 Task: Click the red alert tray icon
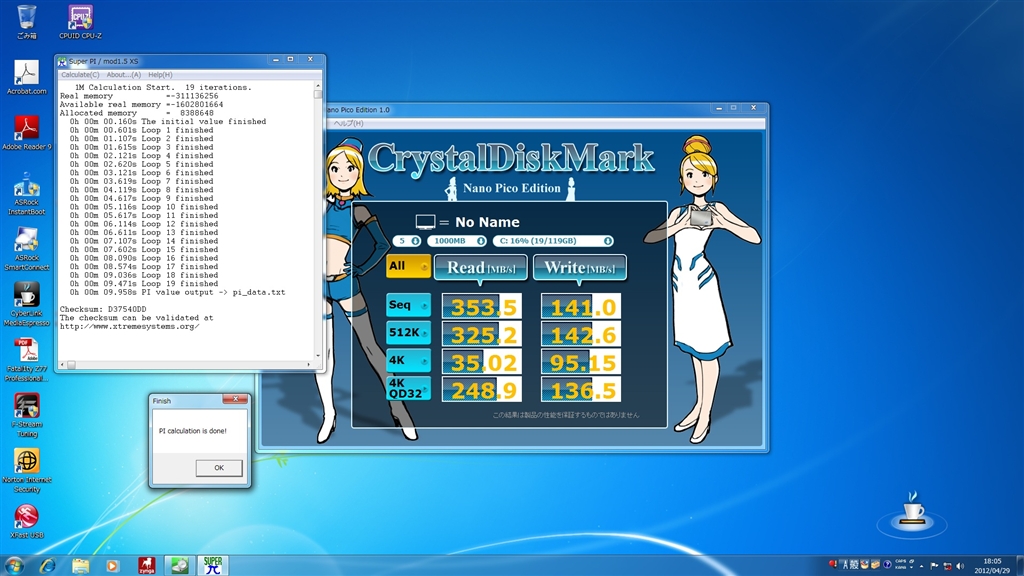pyautogui.click(x=833, y=564)
